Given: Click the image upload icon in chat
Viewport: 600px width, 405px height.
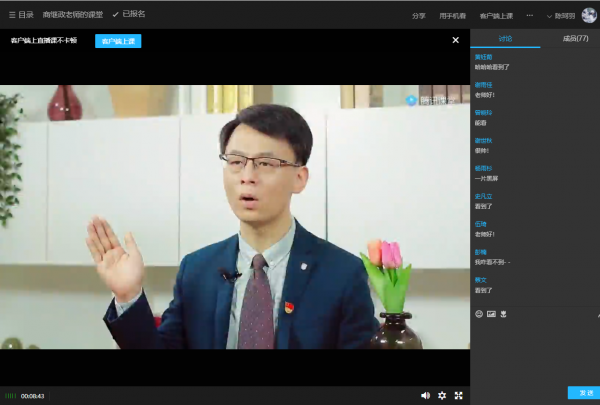Looking at the screenshot, I should pos(491,314).
